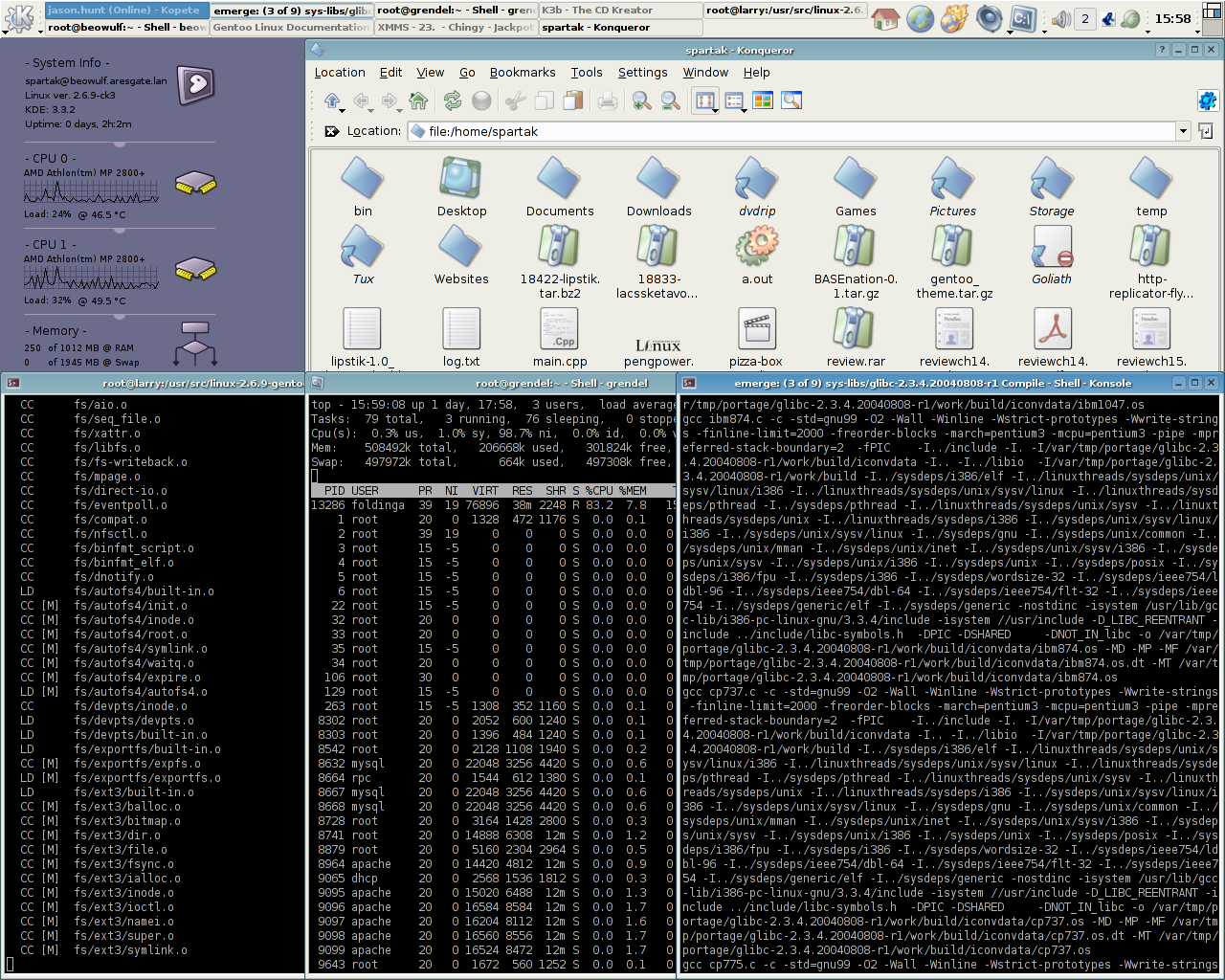Click the Paste clipboard toolbar icon

point(573,100)
